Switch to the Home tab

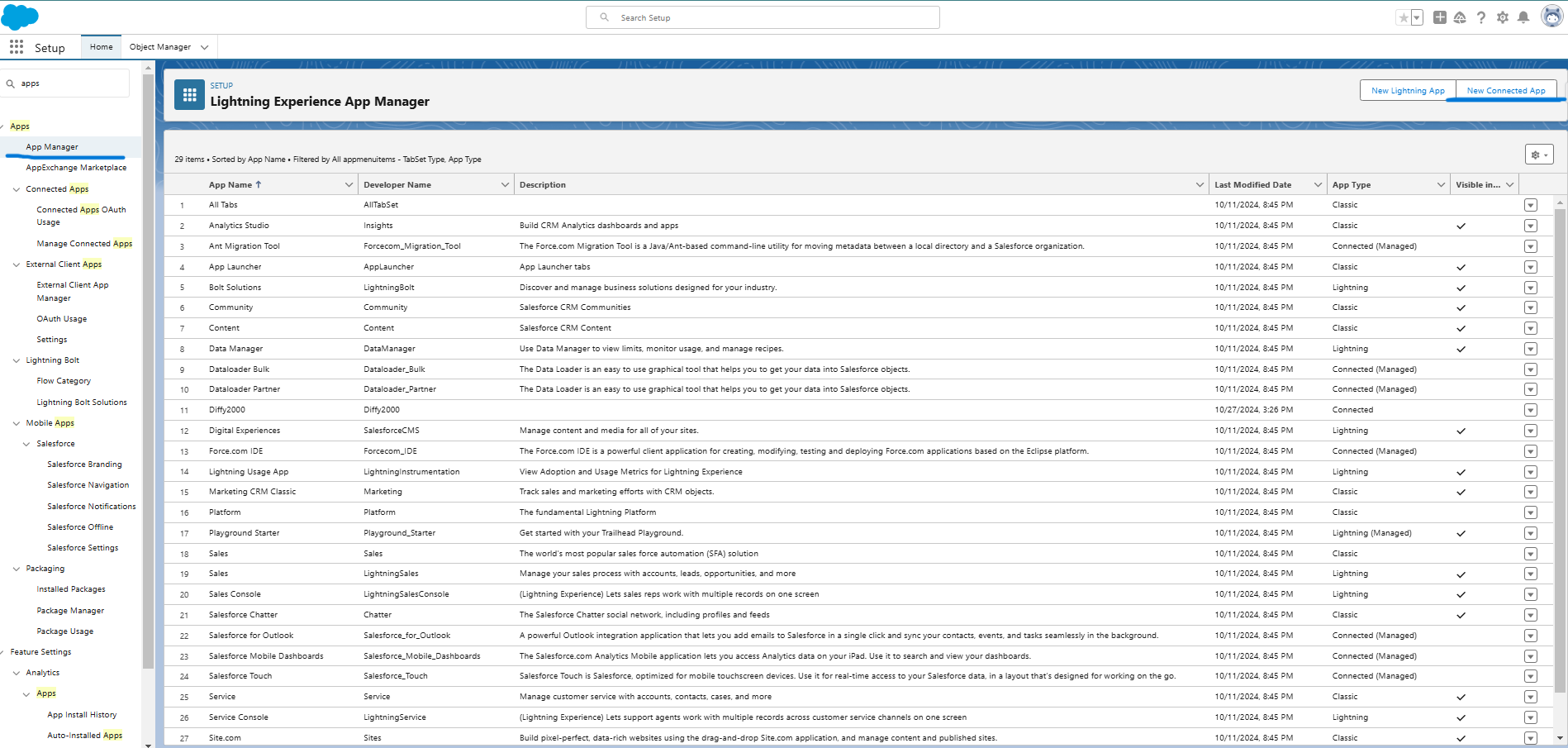(102, 47)
